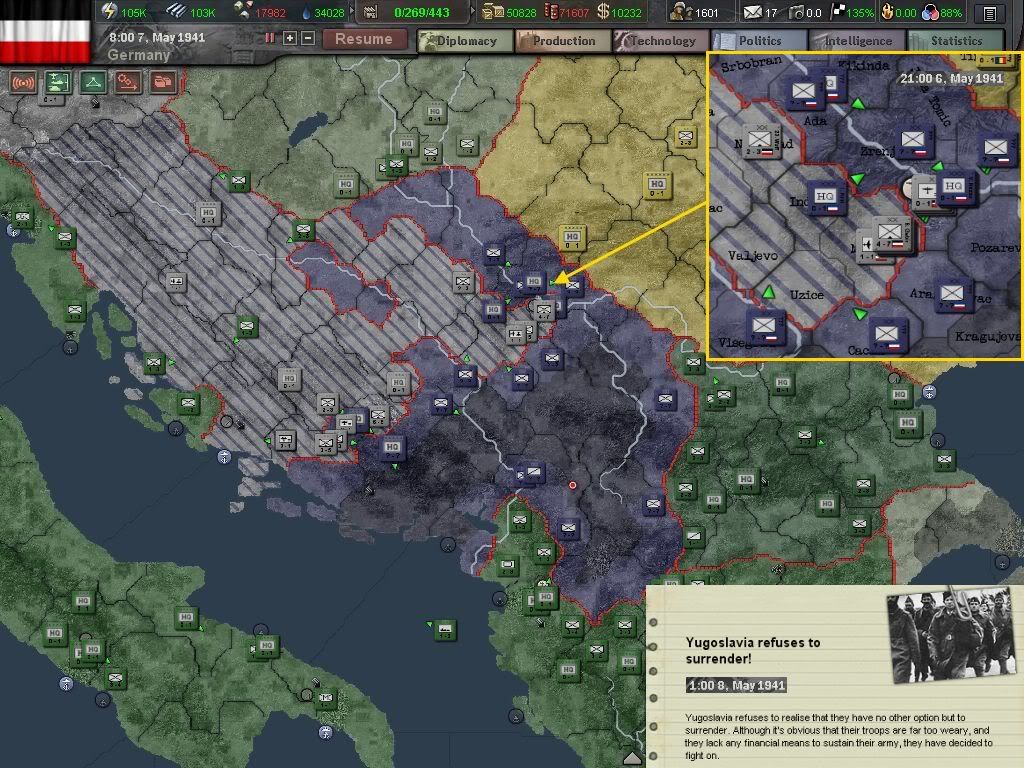Select the green fleet counter at sea

click(x=445, y=630)
